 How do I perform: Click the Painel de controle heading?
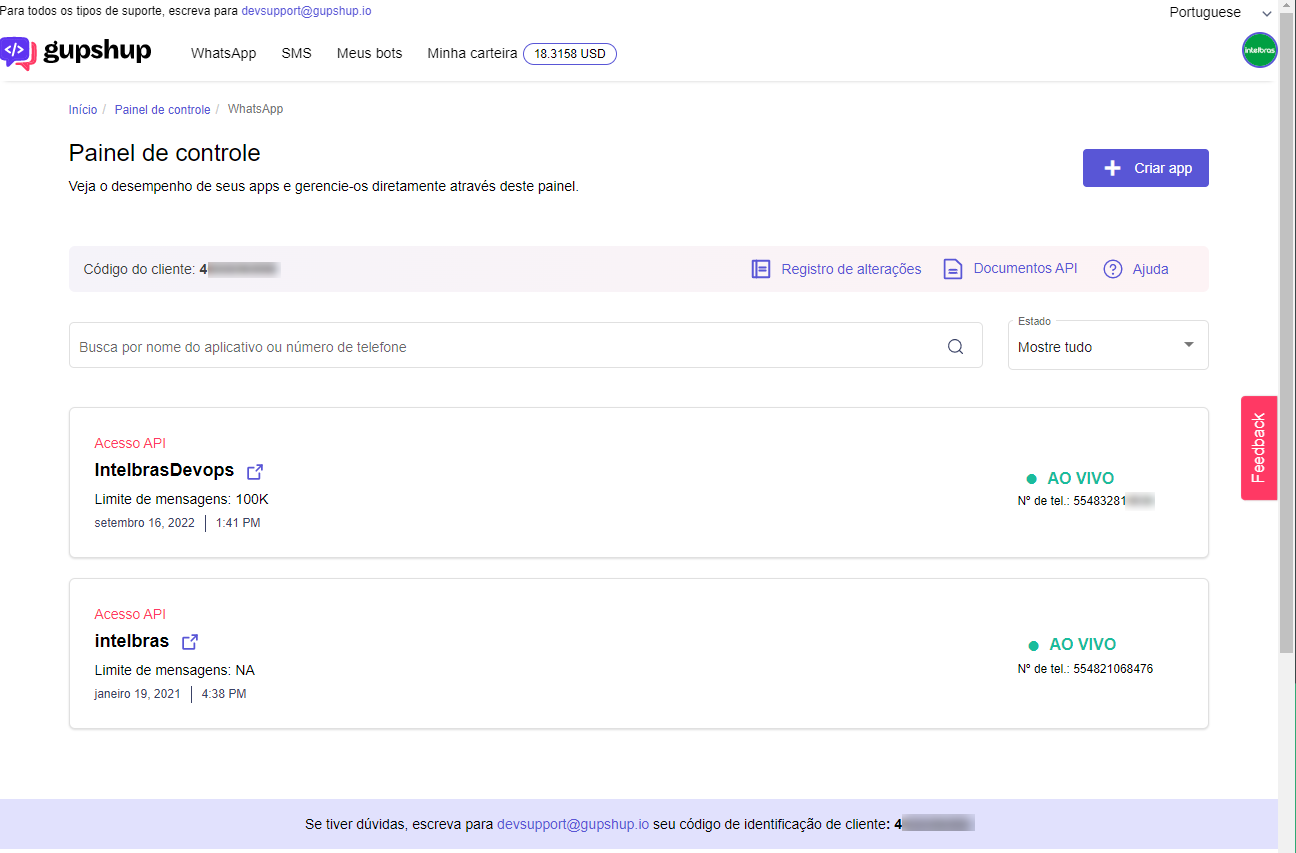click(x=165, y=153)
